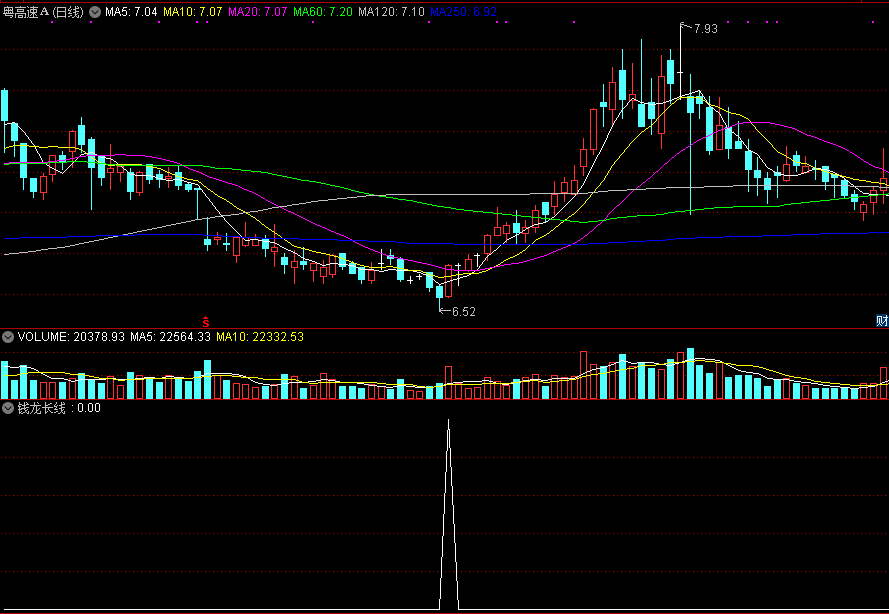Select the MA10: 7.07 label in the price header
Viewport: 889px width, 614px height.
192,12
